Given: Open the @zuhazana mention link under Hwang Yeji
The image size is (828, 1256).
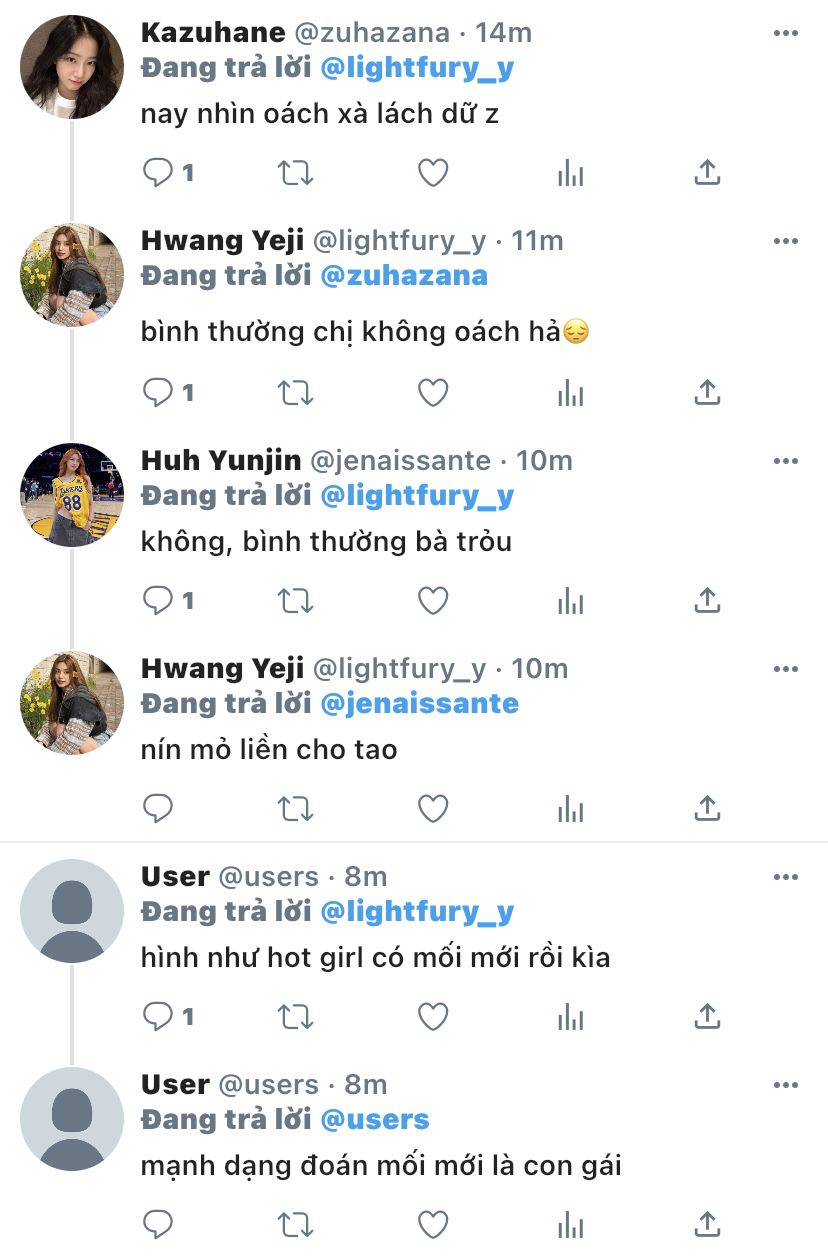Looking at the screenshot, I should point(404,276).
